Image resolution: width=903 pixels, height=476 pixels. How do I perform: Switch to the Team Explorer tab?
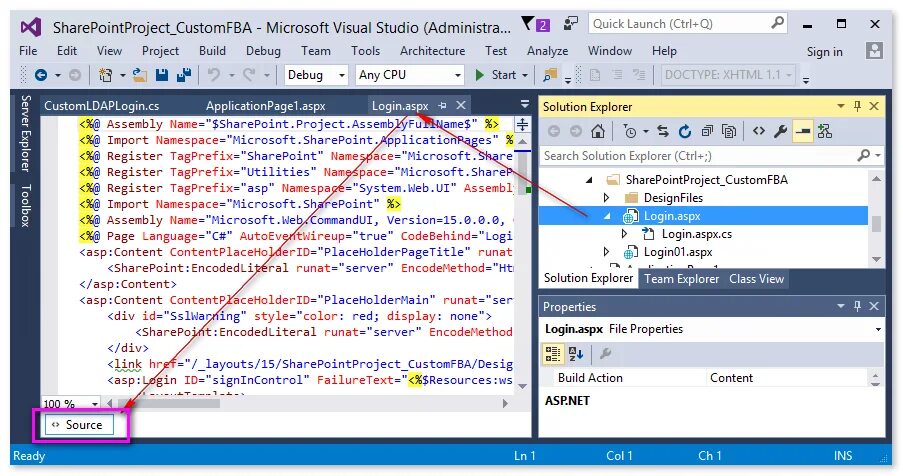pyautogui.click(x=681, y=279)
